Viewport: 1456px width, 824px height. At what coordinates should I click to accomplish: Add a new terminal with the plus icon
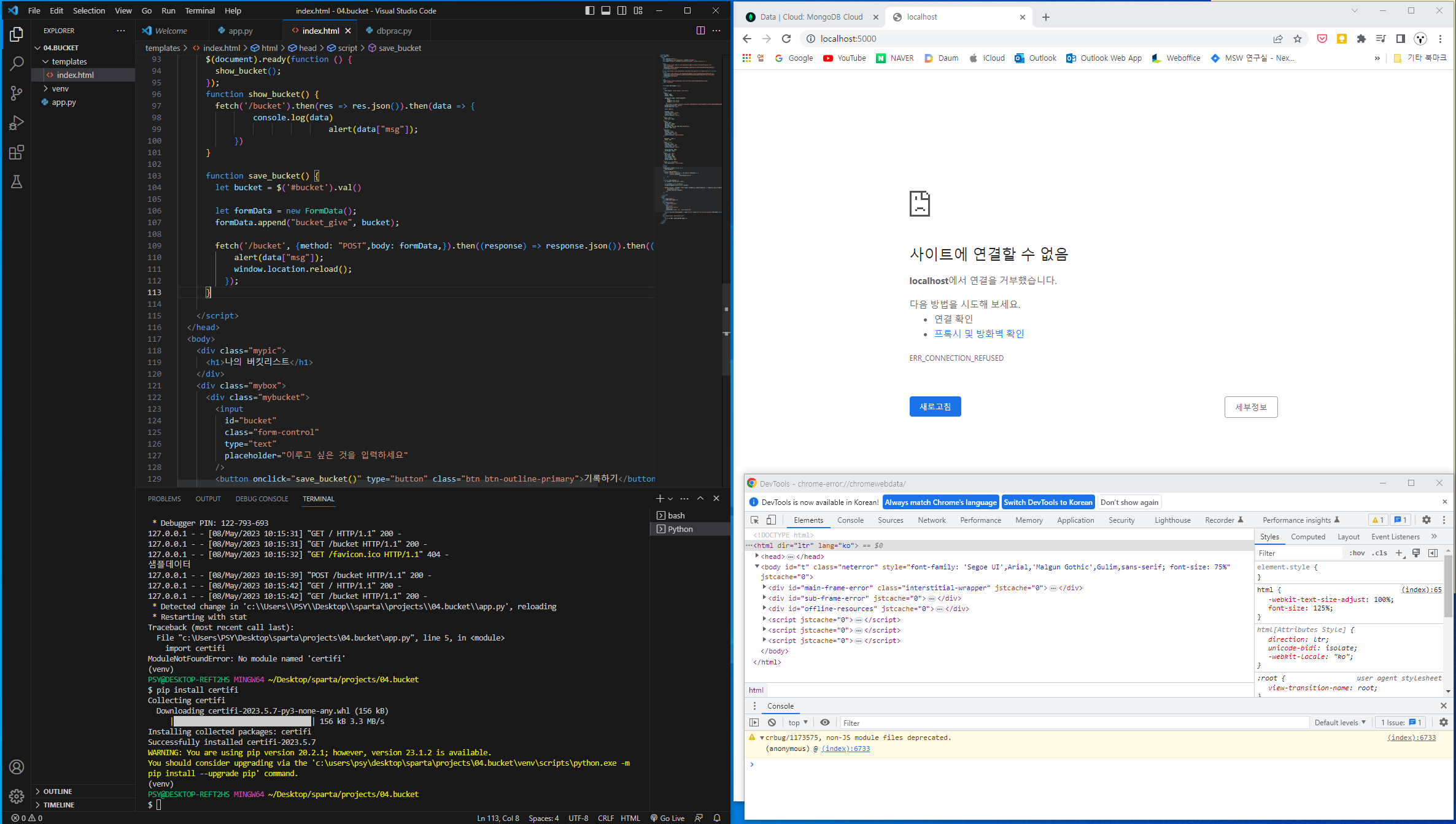click(x=660, y=498)
